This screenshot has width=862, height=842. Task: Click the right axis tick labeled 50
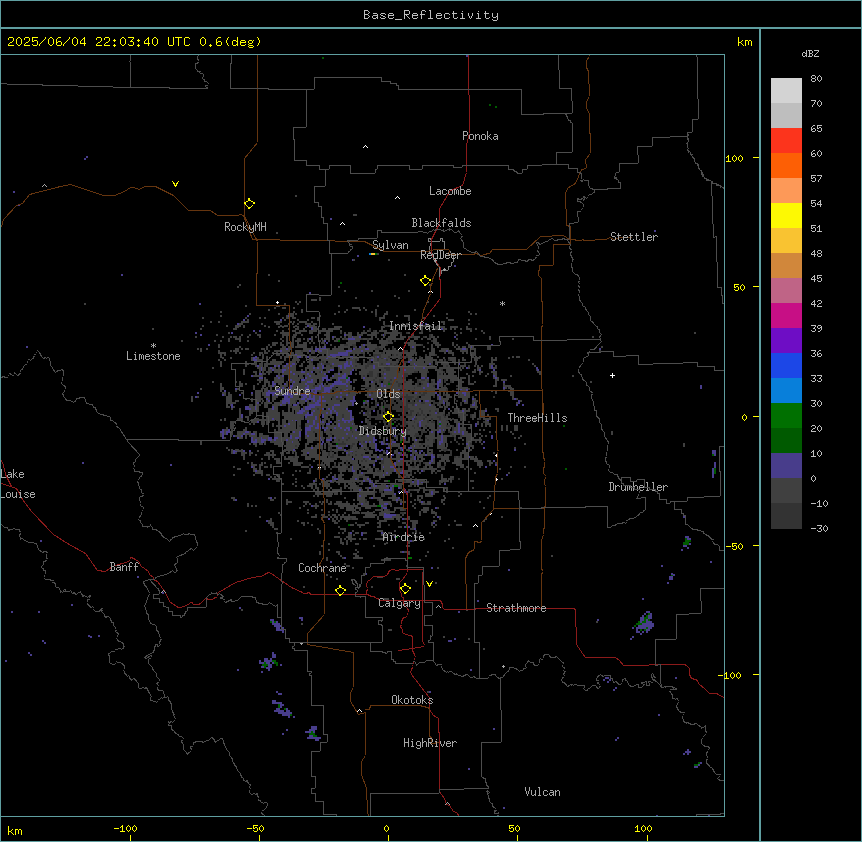(x=739, y=287)
